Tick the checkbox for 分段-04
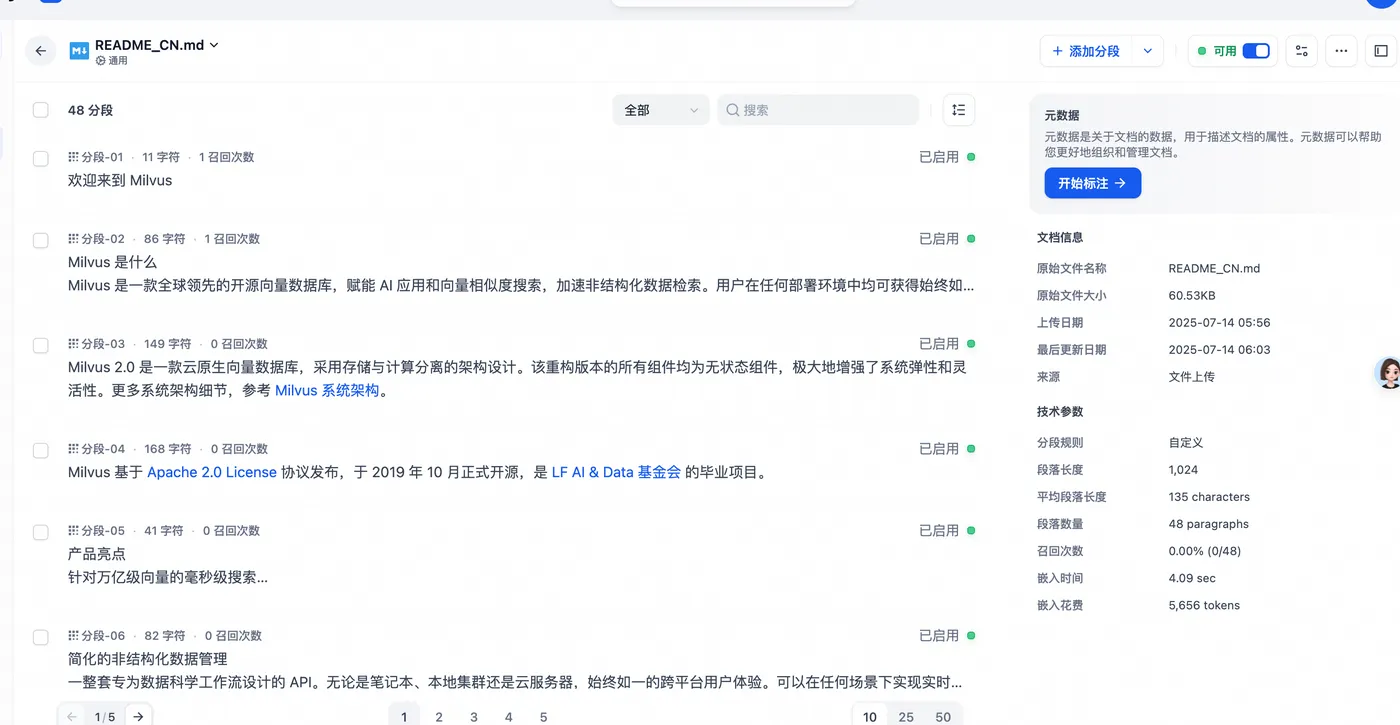The height and width of the screenshot is (725, 1400). coord(41,450)
